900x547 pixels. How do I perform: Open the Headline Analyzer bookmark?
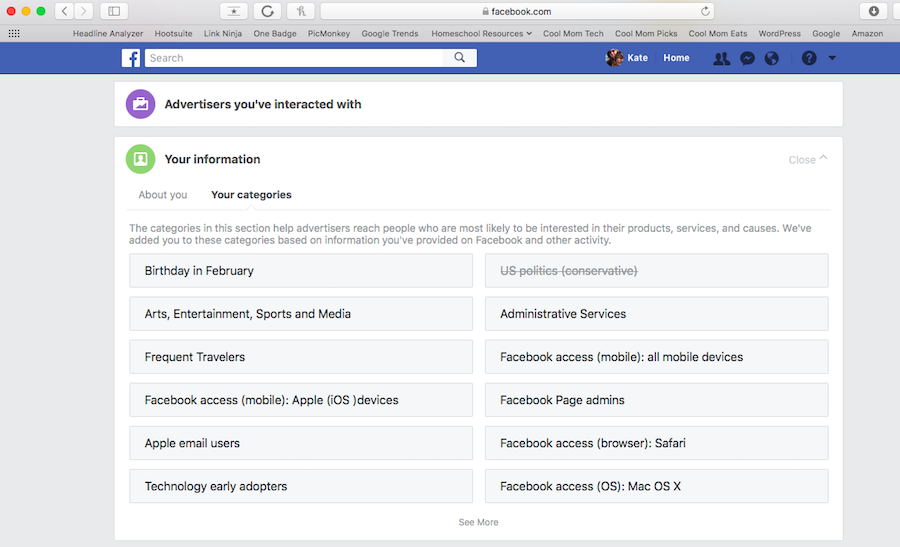click(108, 33)
